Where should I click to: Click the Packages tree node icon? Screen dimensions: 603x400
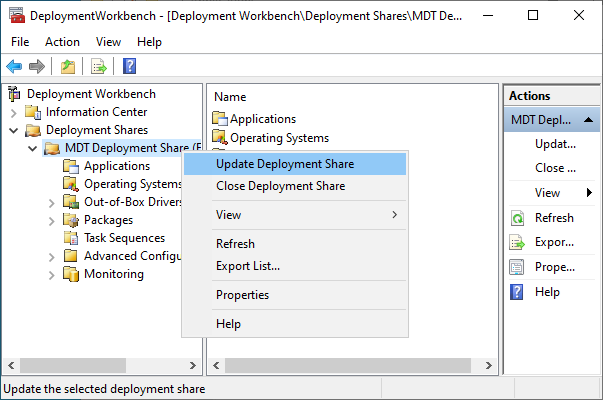click(x=71, y=220)
